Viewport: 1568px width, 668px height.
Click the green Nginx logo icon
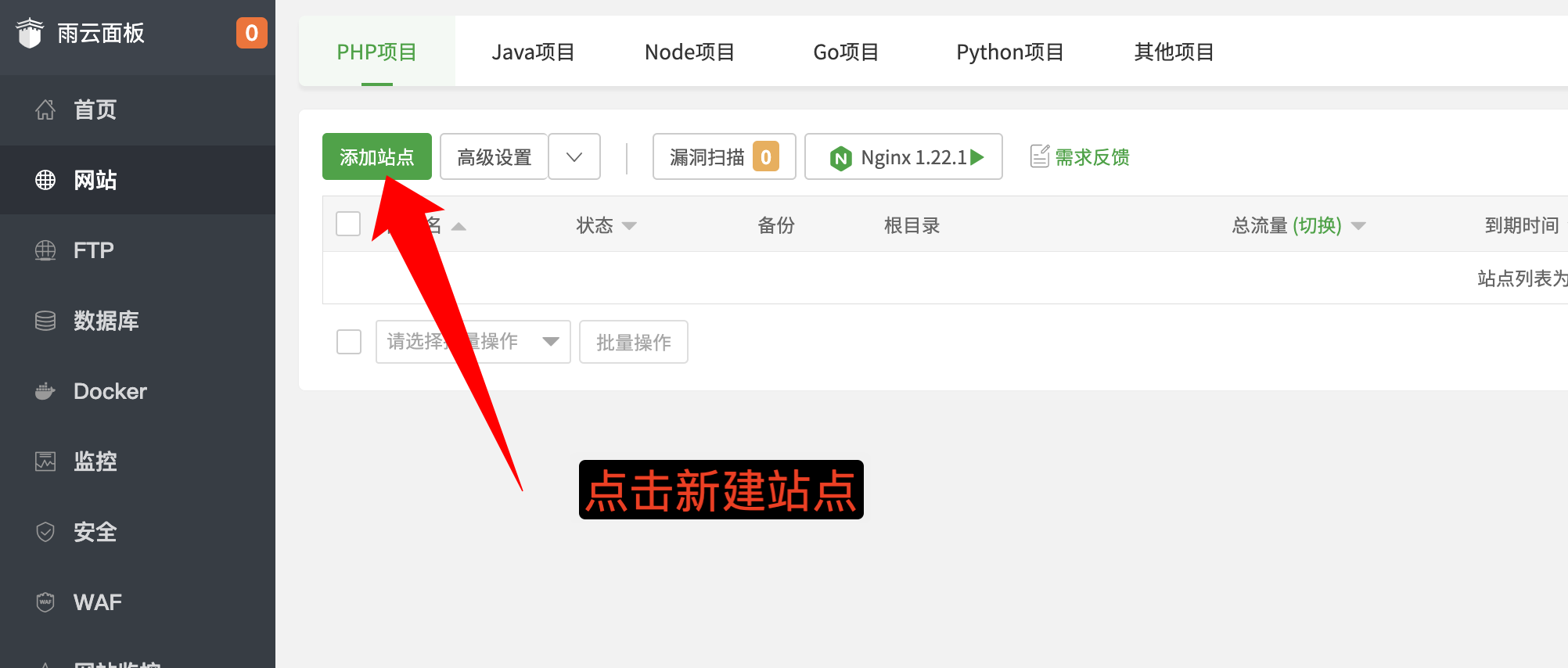point(840,158)
